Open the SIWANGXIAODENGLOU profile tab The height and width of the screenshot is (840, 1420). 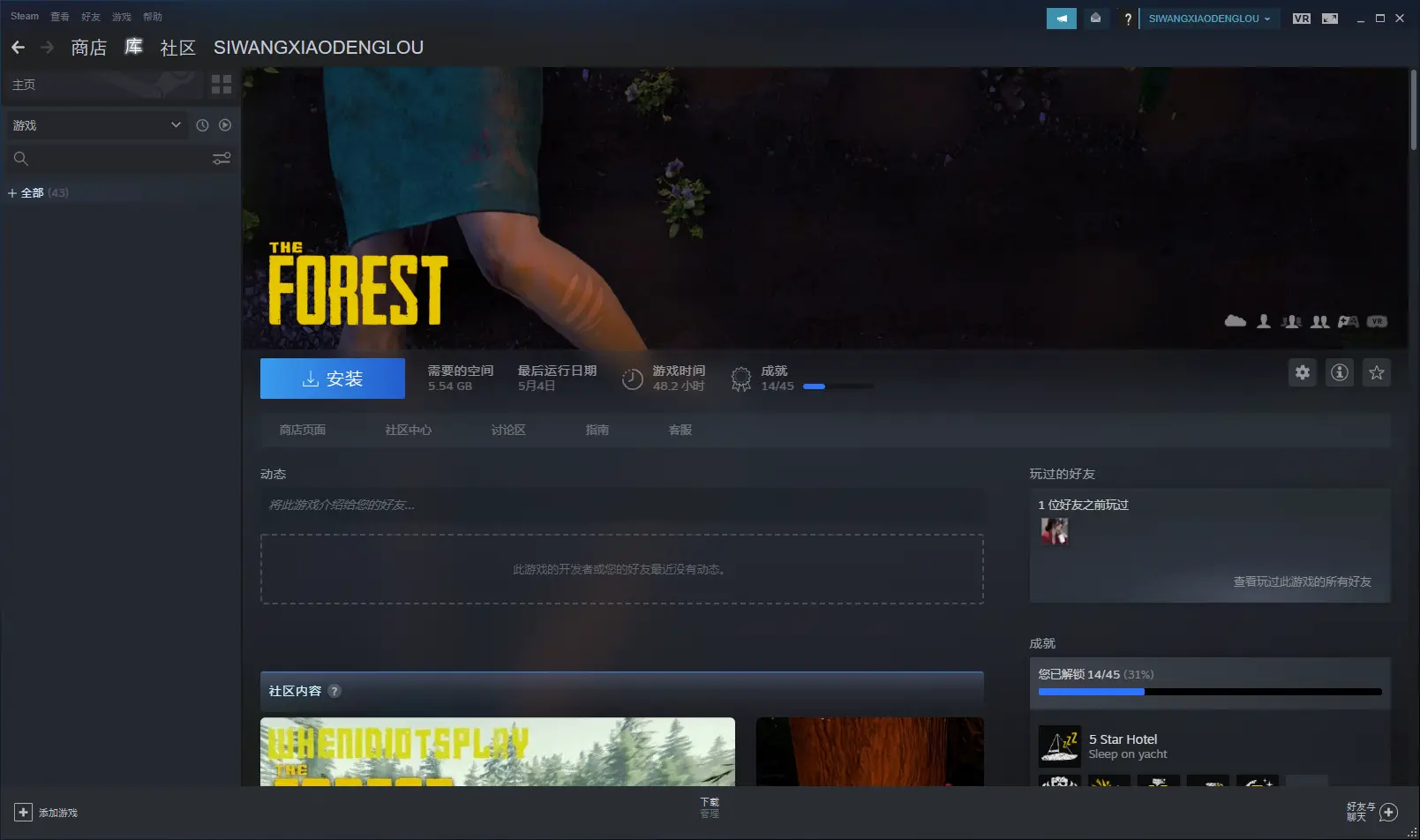point(319,48)
